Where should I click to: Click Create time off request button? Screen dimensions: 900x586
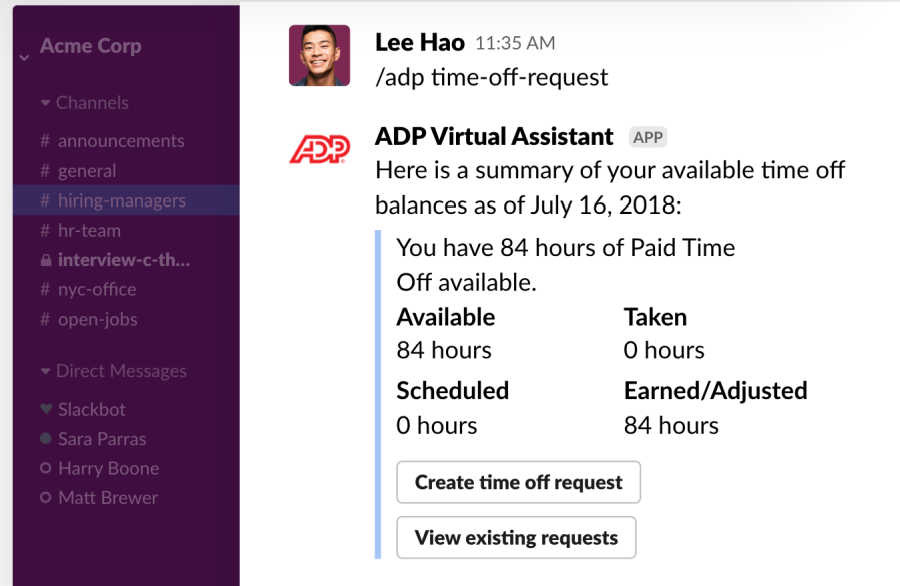click(x=518, y=482)
